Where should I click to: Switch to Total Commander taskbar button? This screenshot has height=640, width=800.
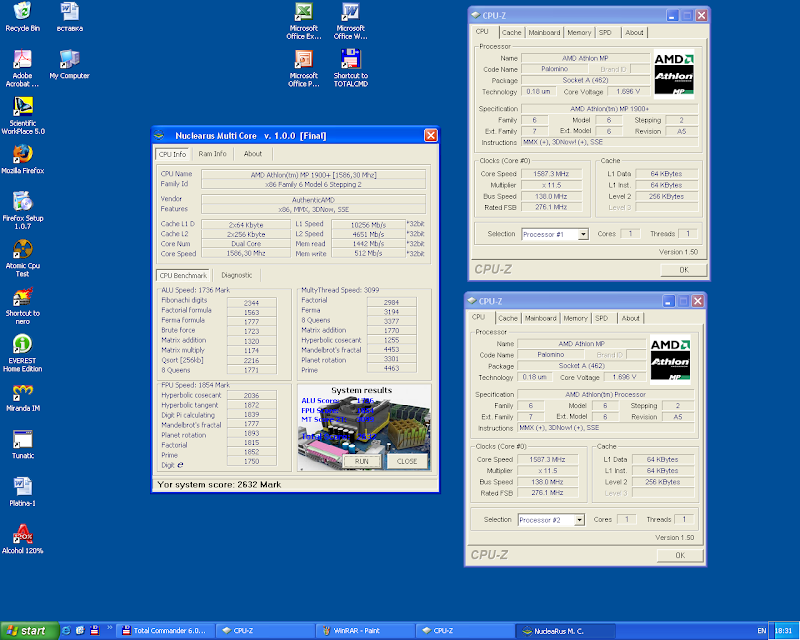(166, 631)
